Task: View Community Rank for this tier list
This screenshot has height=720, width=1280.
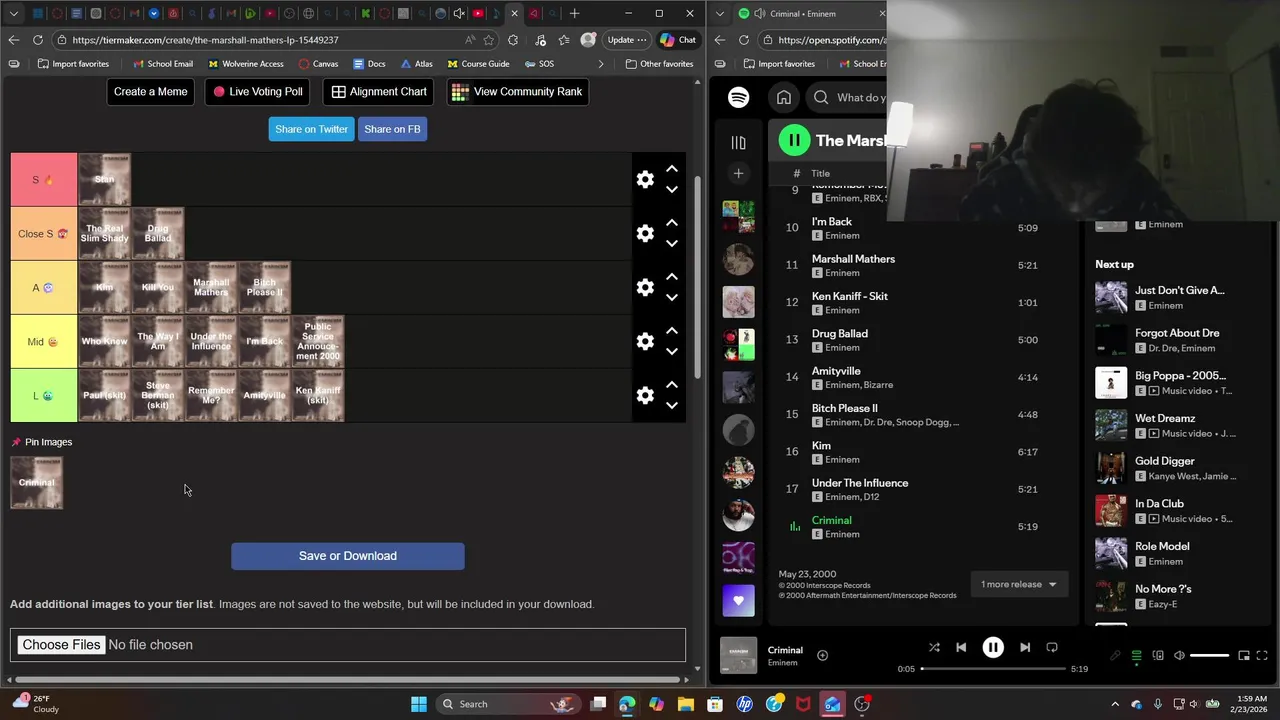Action: [x=517, y=92]
